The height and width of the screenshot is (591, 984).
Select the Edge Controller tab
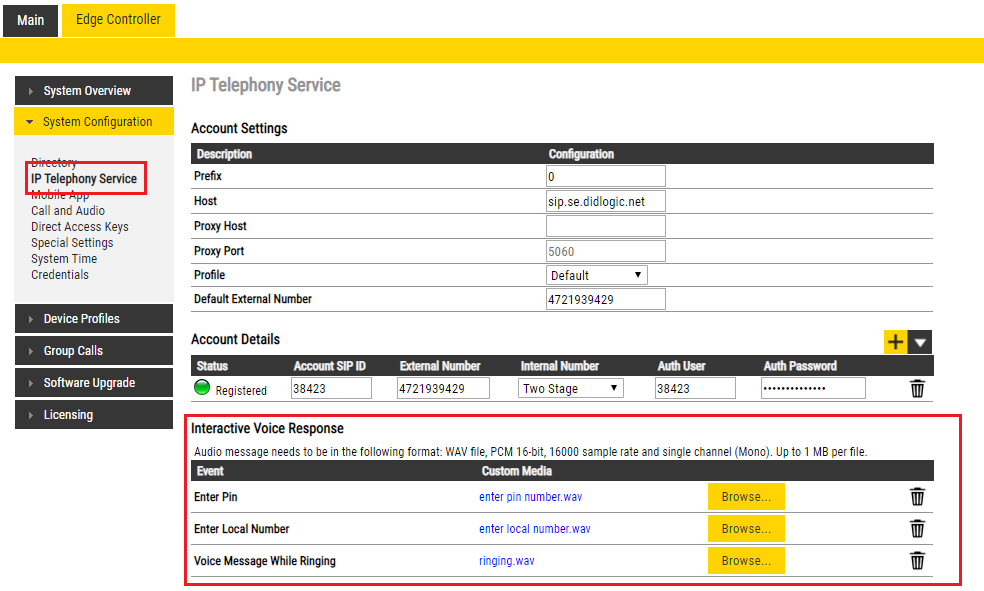click(x=118, y=20)
